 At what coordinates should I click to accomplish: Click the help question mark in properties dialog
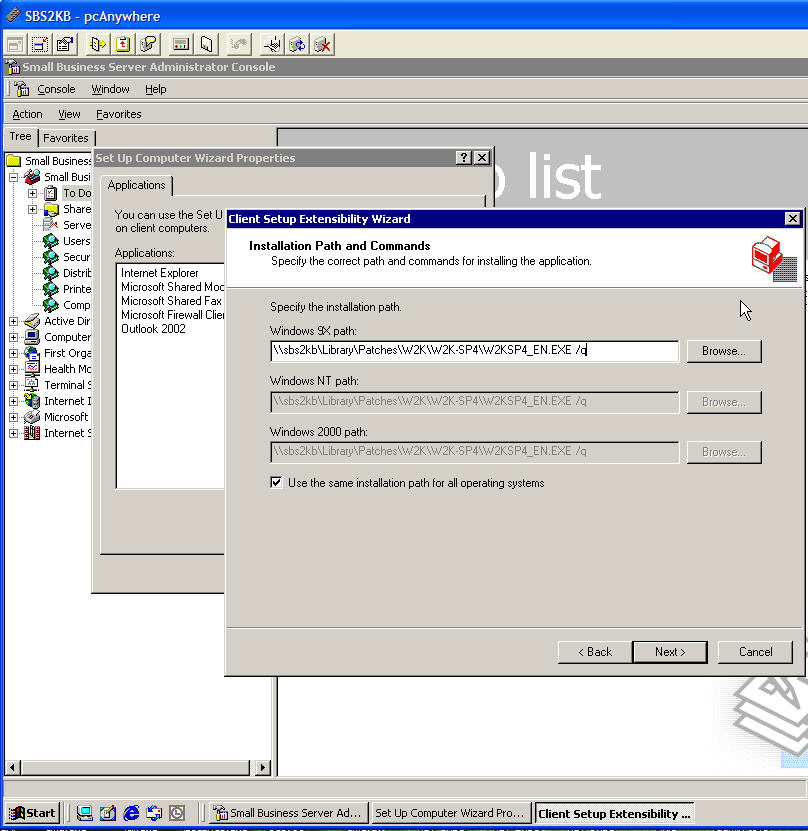pos(464,157)
